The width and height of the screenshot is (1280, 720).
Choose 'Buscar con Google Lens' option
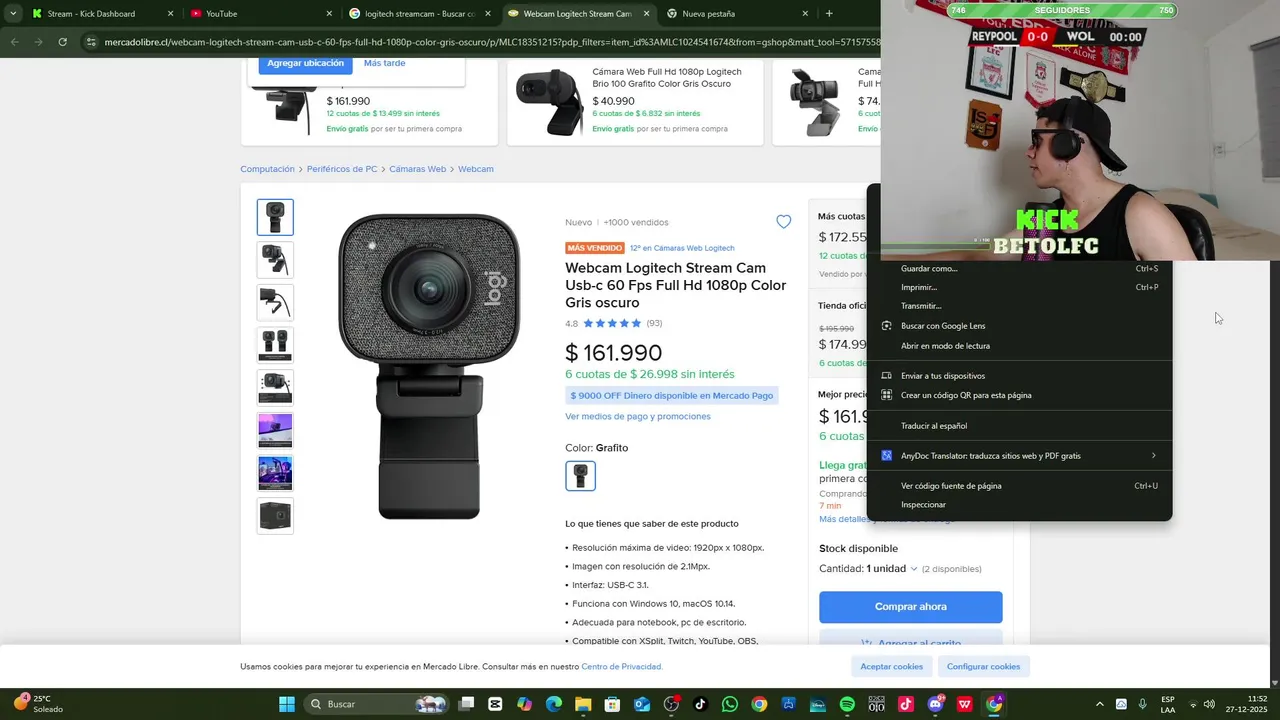tap(1020, 326)
